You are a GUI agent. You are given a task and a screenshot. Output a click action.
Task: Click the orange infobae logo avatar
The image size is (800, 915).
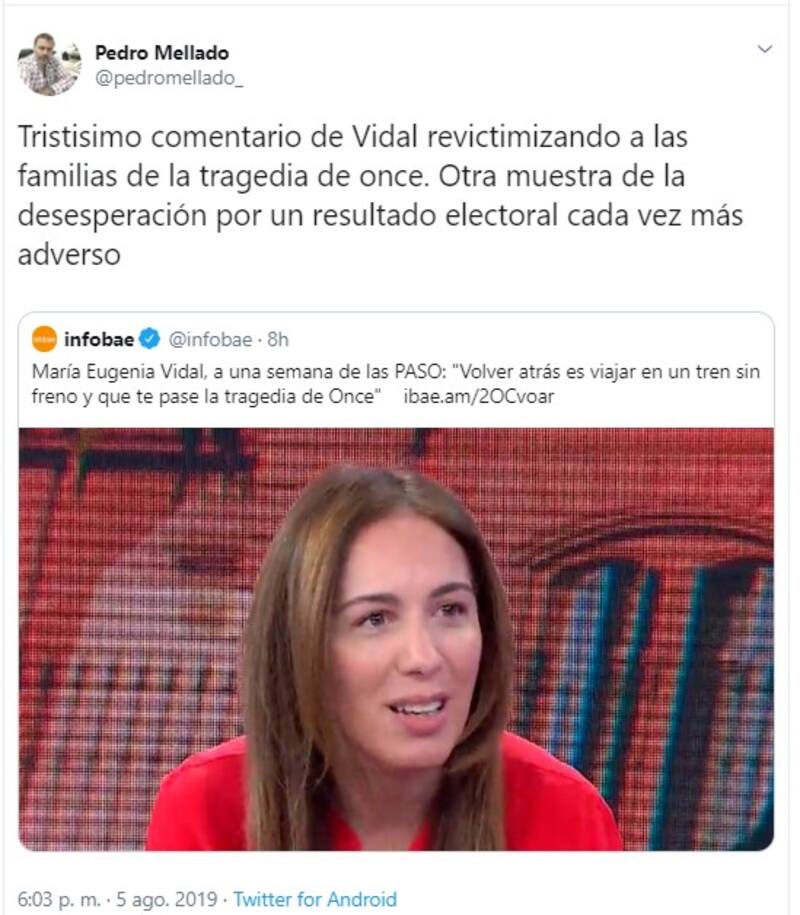44,339
